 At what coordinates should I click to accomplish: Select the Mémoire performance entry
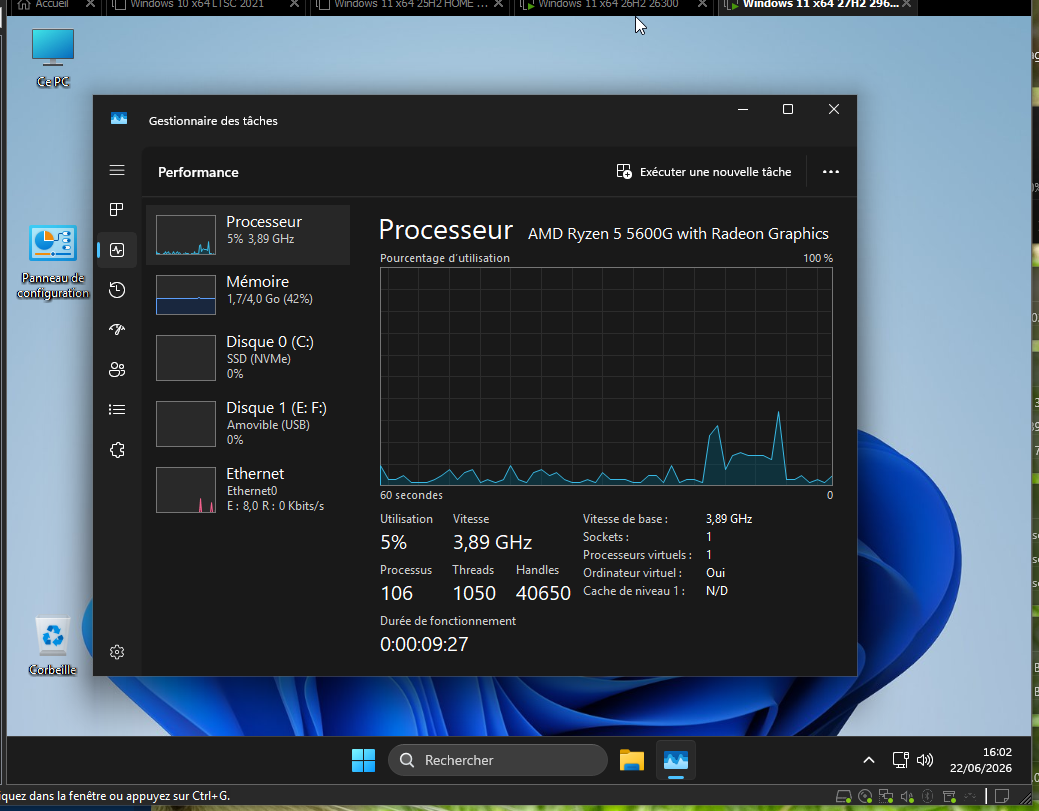(x=248, y=295)
